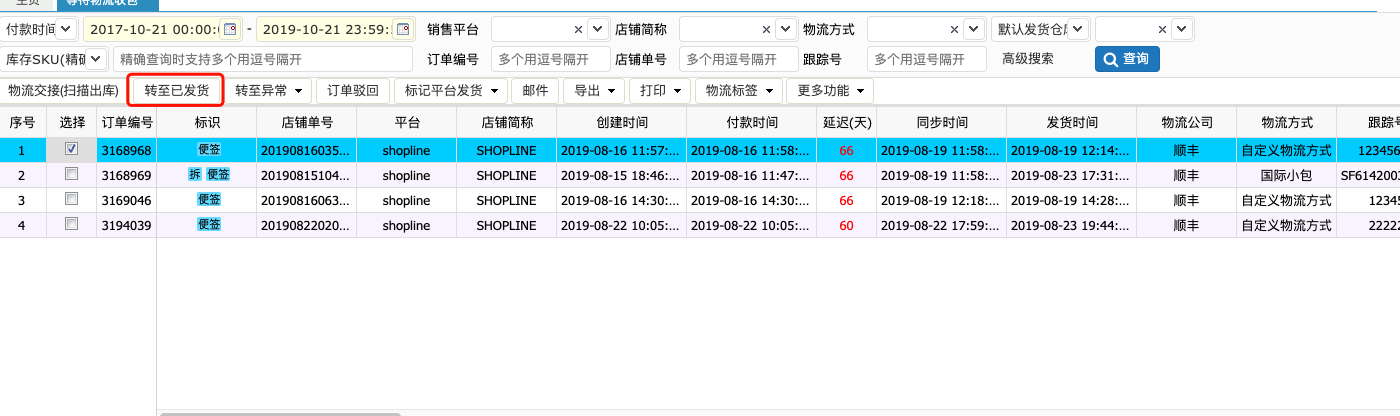This screenshot has width=1400, height=416.
Task: Click the 物流公司 column header
Action: coord(1186,122)
